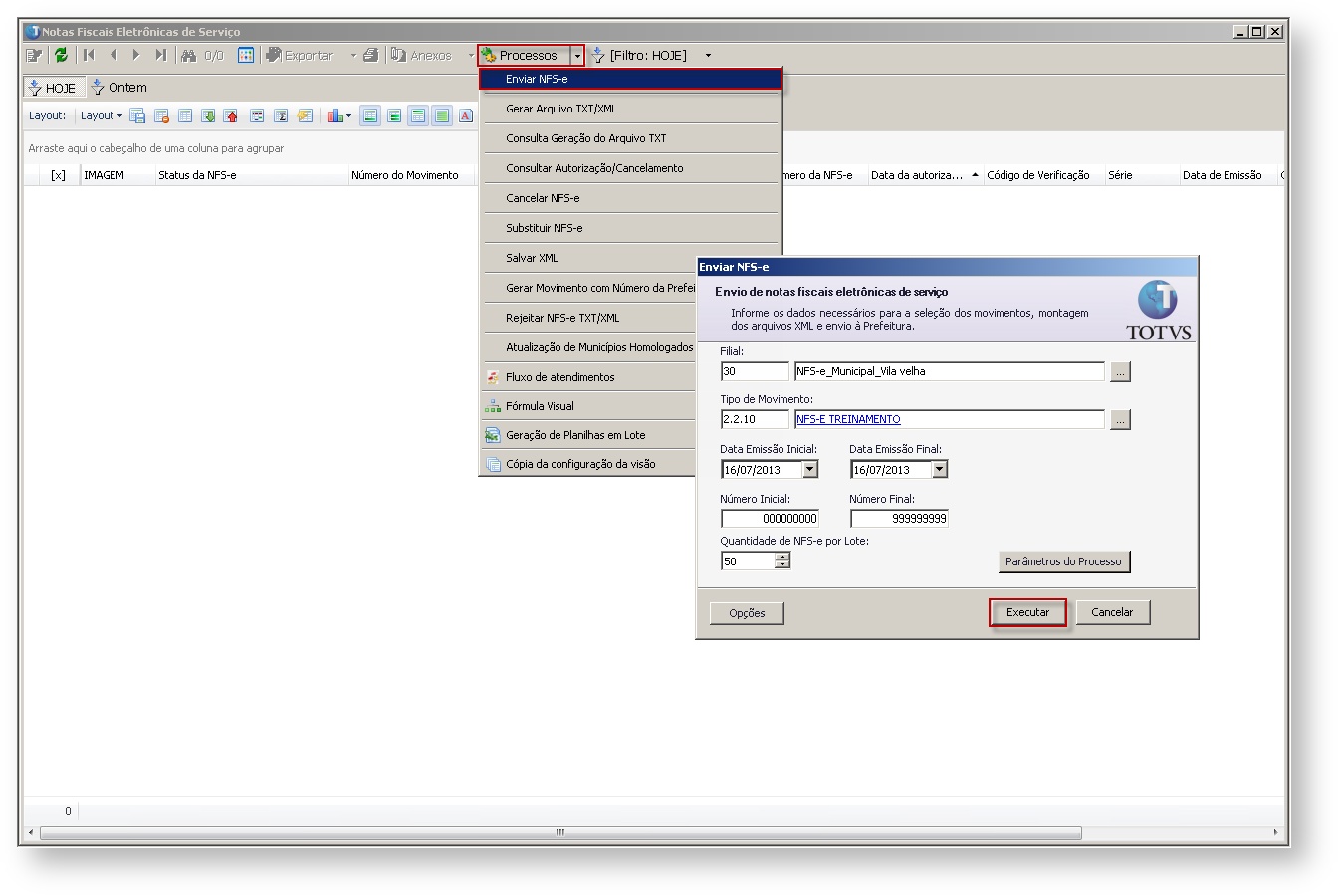Click the Cancelar button in dialog

(1112, 613)
